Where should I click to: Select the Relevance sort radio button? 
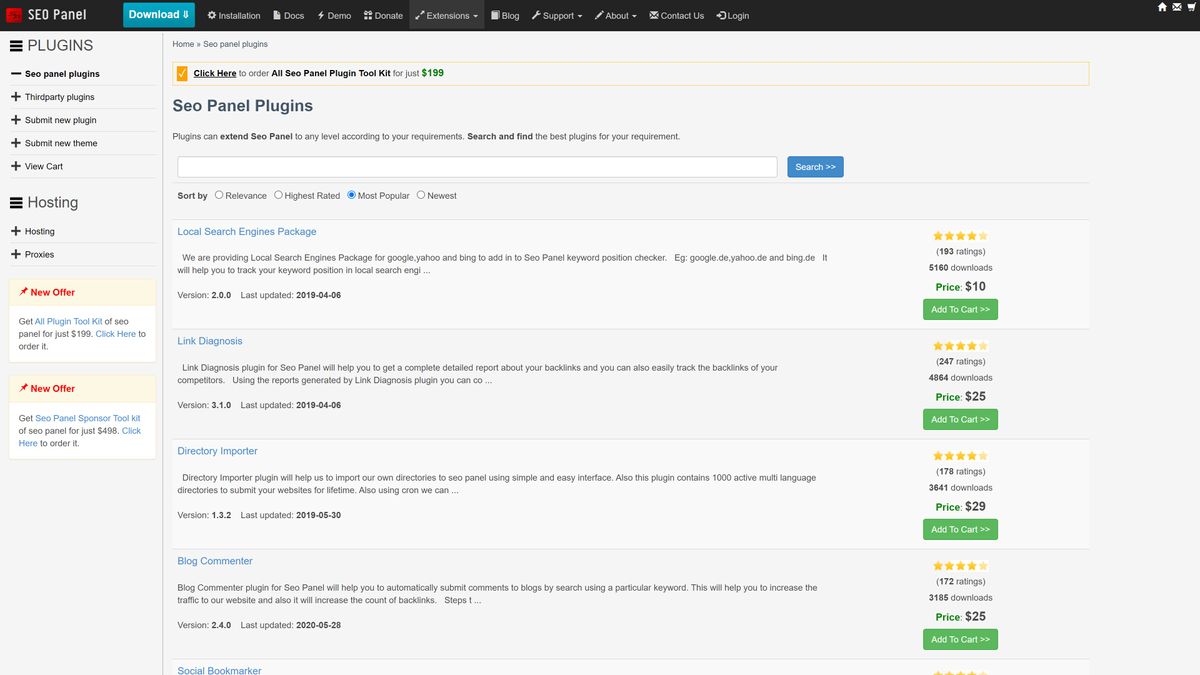[219, 195]
